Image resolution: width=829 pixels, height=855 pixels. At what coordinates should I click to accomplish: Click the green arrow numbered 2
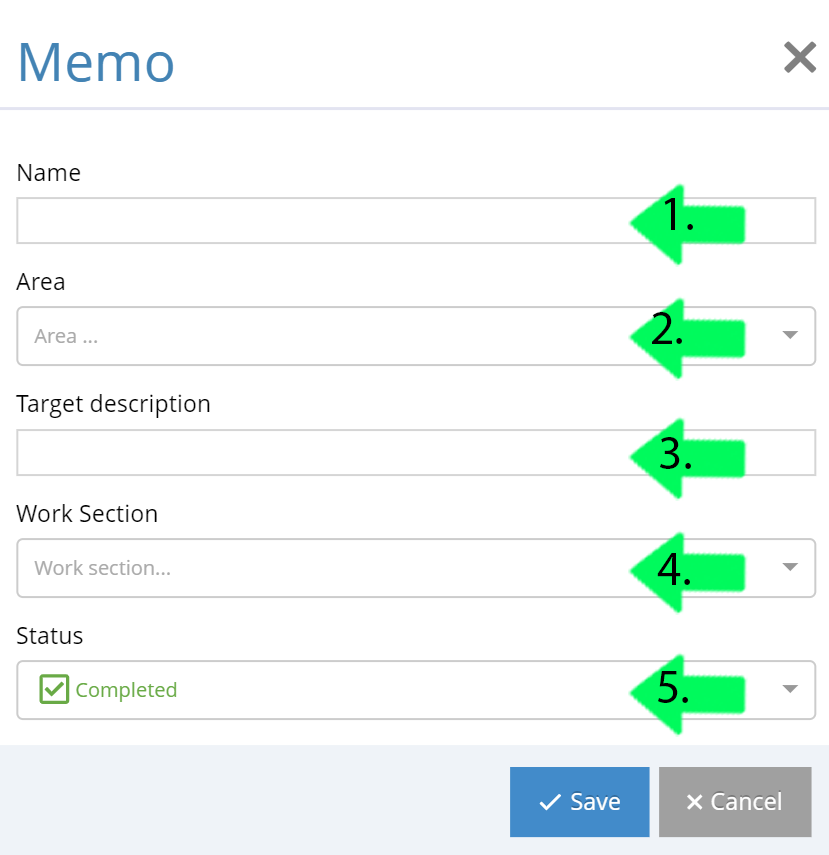pos(687,339)
